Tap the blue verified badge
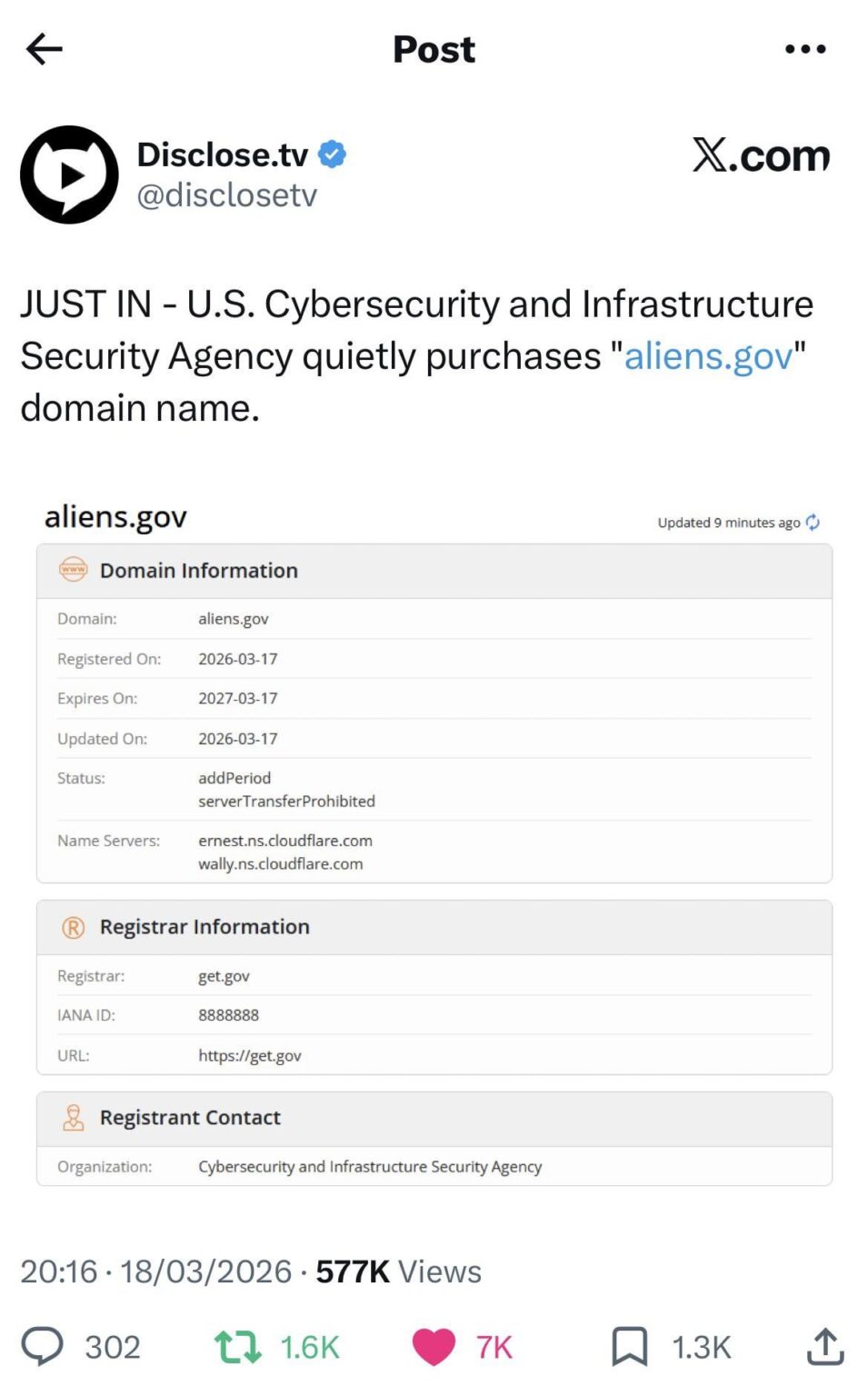This screenshot has width=868, height=1396. tap(332, 155)
